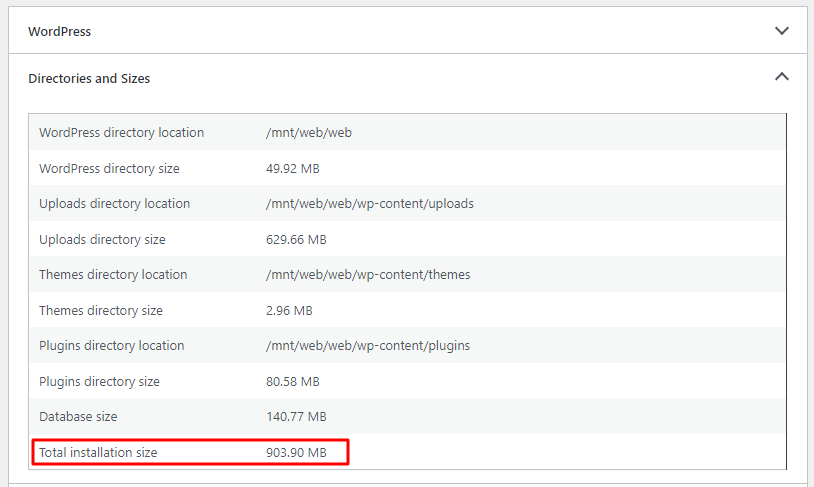This screenshot has width=814, height=487.
Task: Click the WordPress directory size label
Action: pyautogui.click(x=109, y=168)
